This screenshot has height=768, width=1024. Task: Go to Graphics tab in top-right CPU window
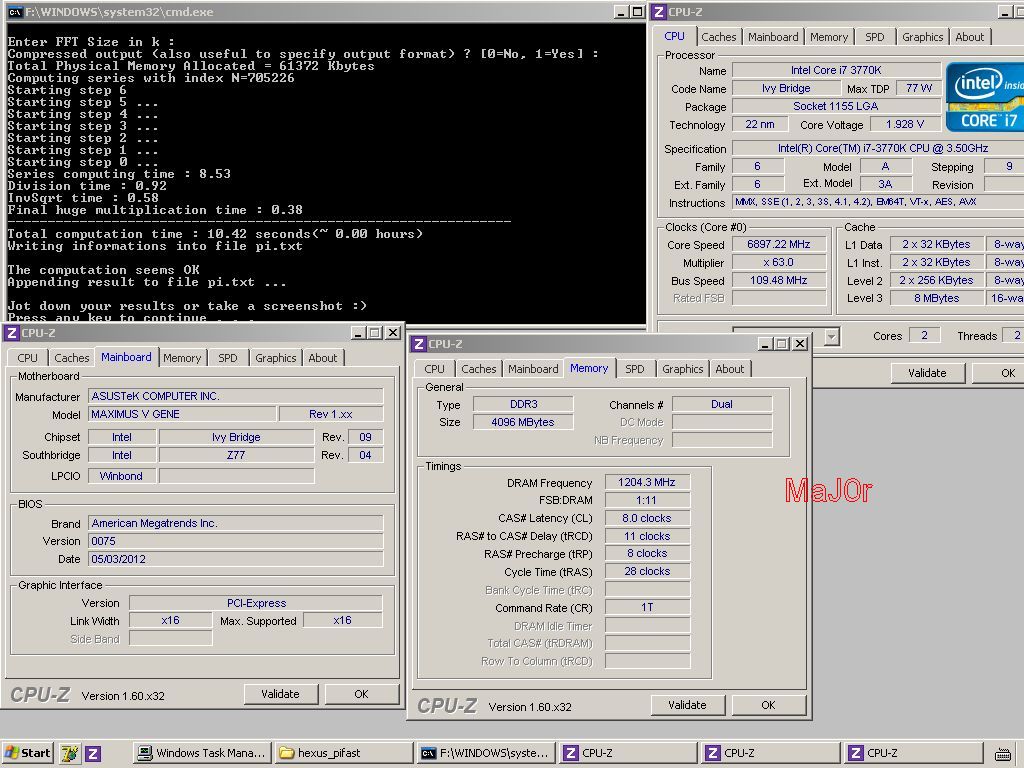pyautogui.click(x=922, y=37)
